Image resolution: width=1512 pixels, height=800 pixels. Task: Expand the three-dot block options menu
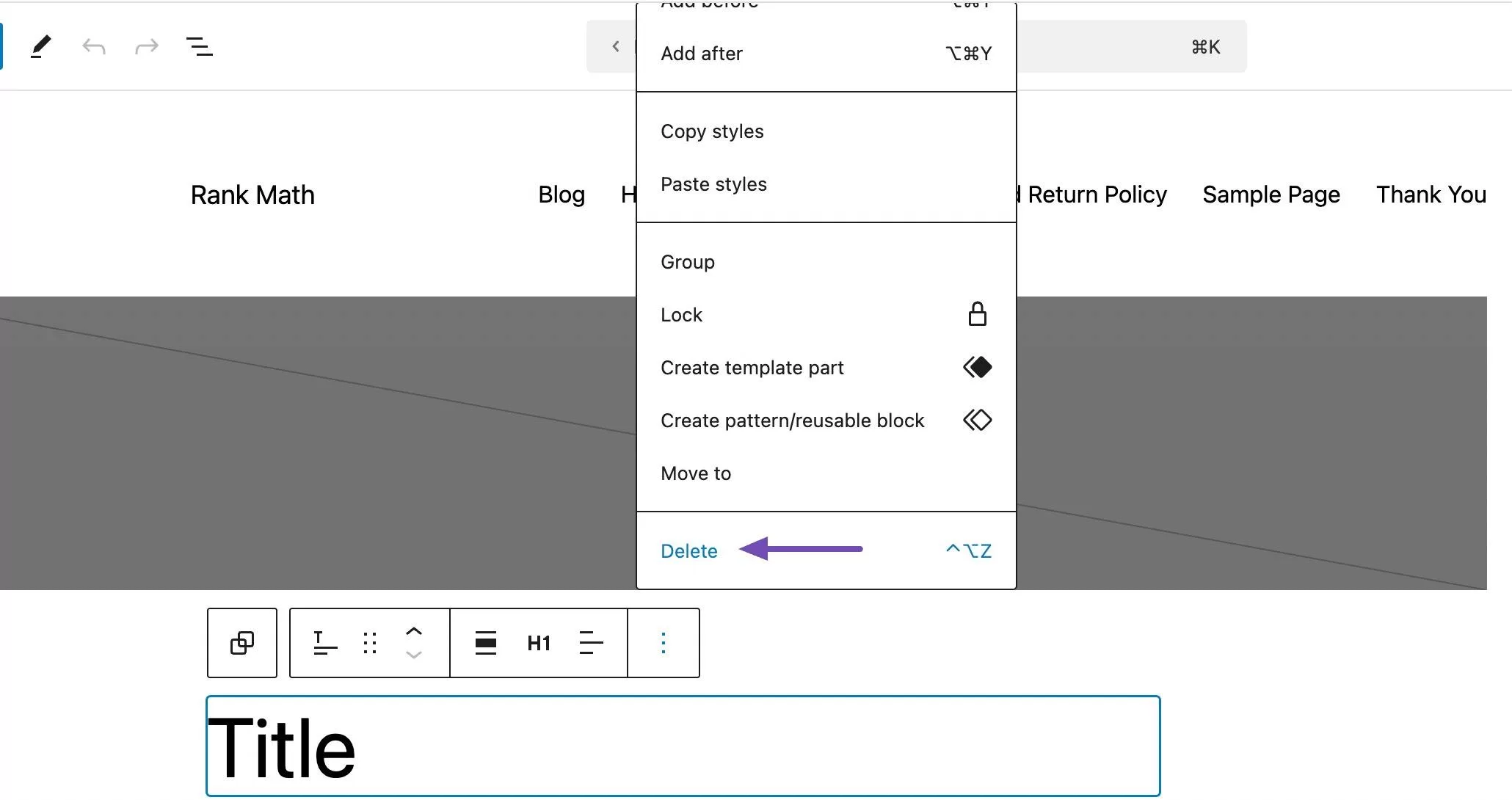click(x=662, y=643)
